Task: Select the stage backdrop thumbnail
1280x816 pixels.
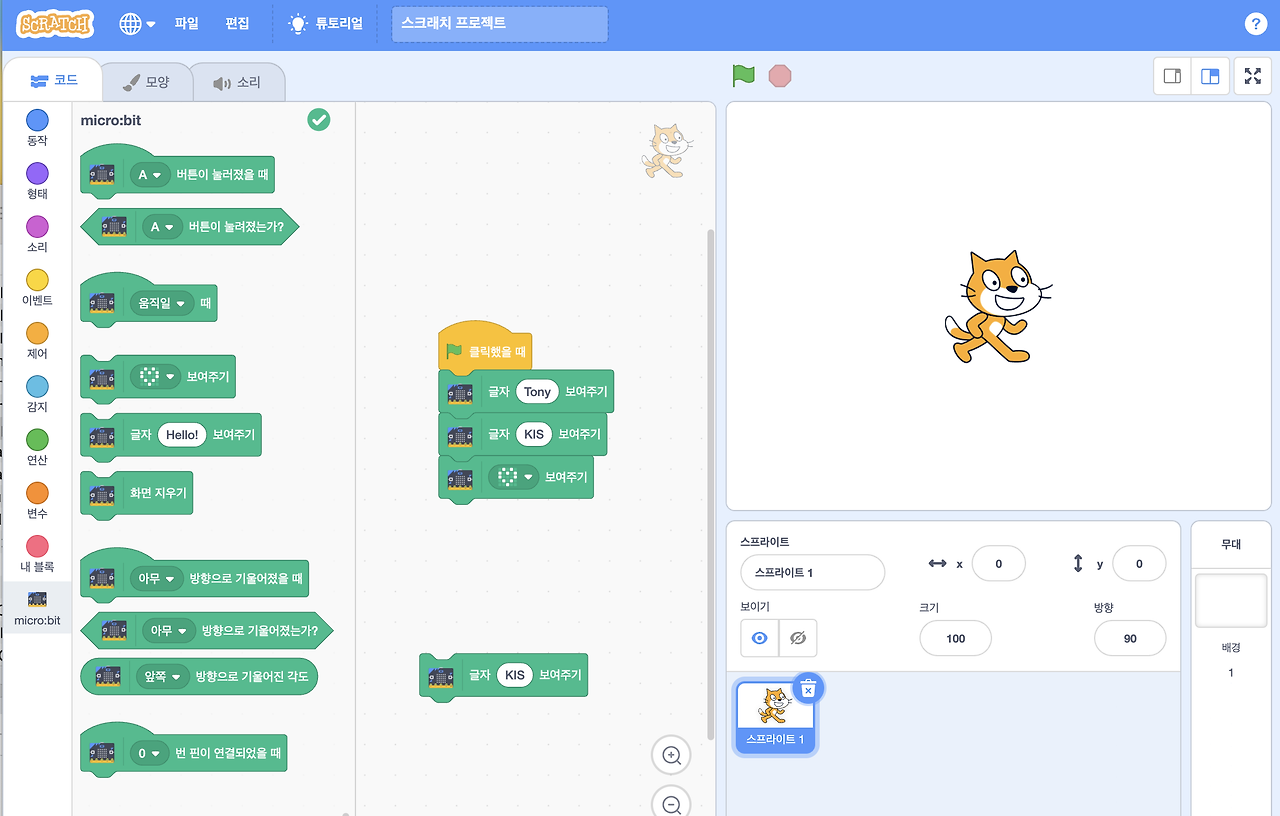Action: point(1231,601)
